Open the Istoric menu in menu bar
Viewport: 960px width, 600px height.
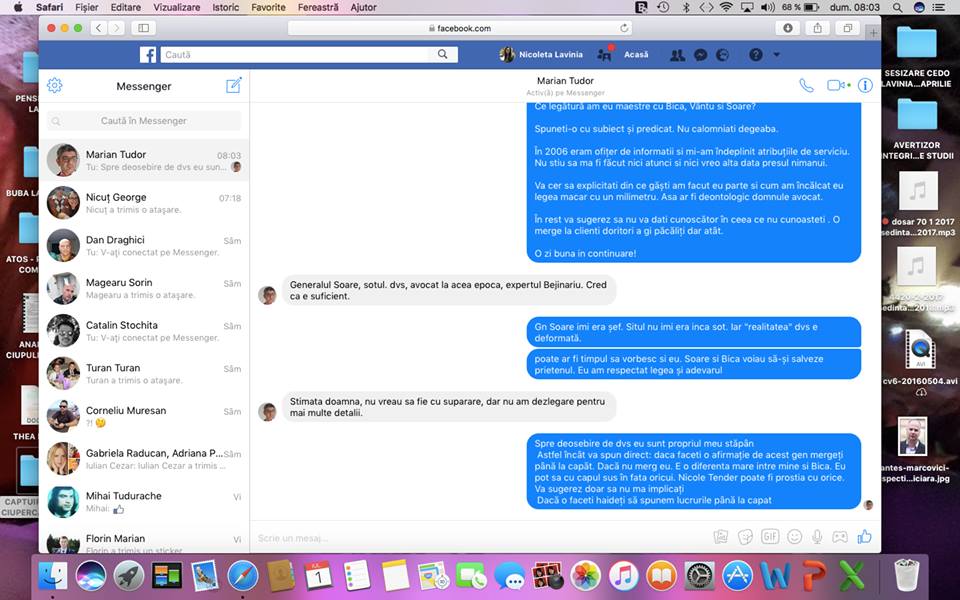pos(225,7)
